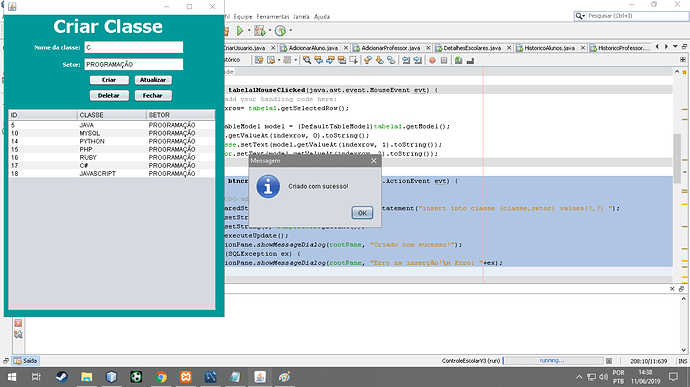Viewport: 690px width, 387px height.
Task: Select the PYTHON row in the table
Action: (x=112, y=141)
